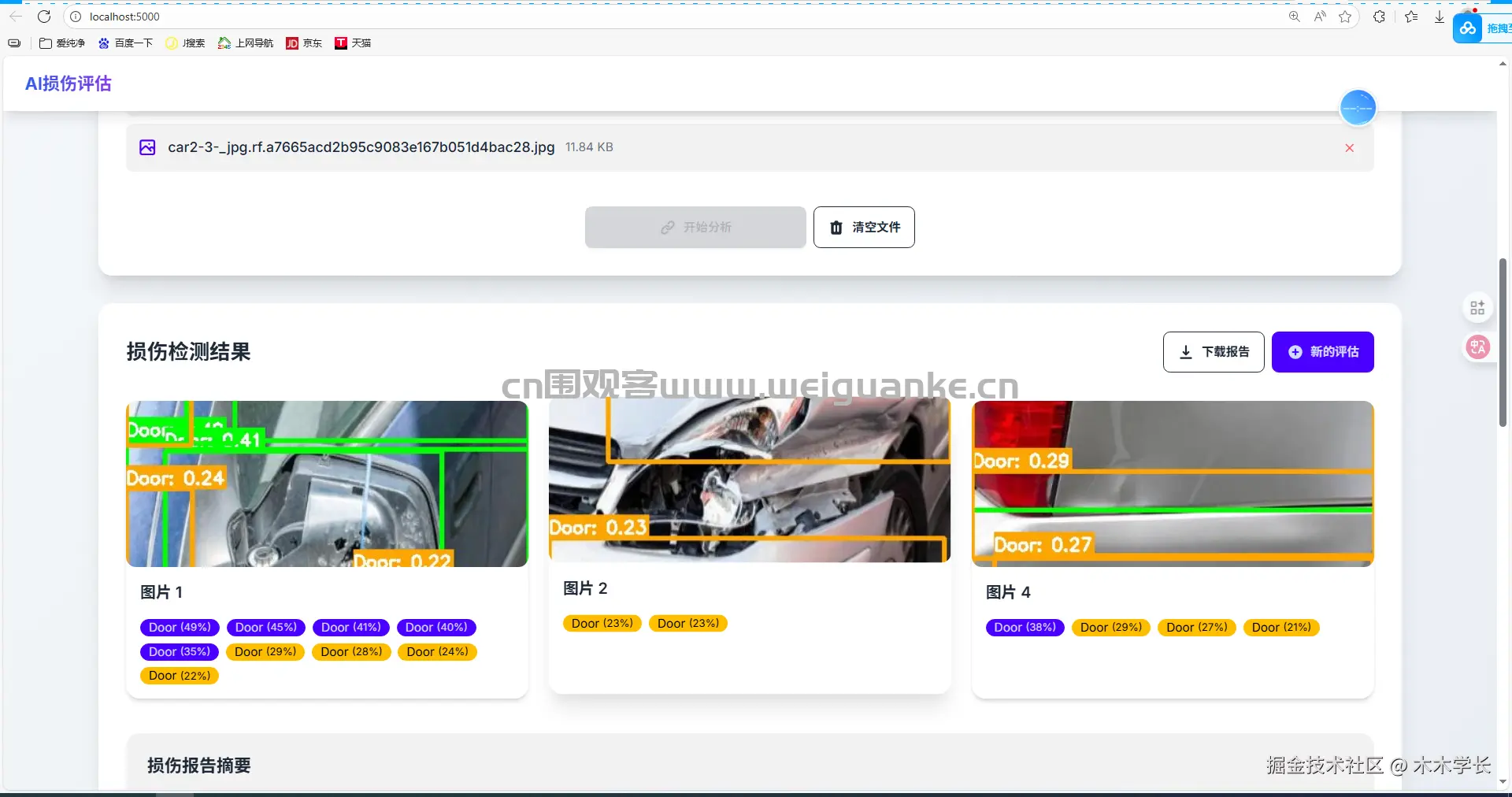Remove uploaded file with red X
This screenshot has height=797, width=1512.
coord(1349,148)
